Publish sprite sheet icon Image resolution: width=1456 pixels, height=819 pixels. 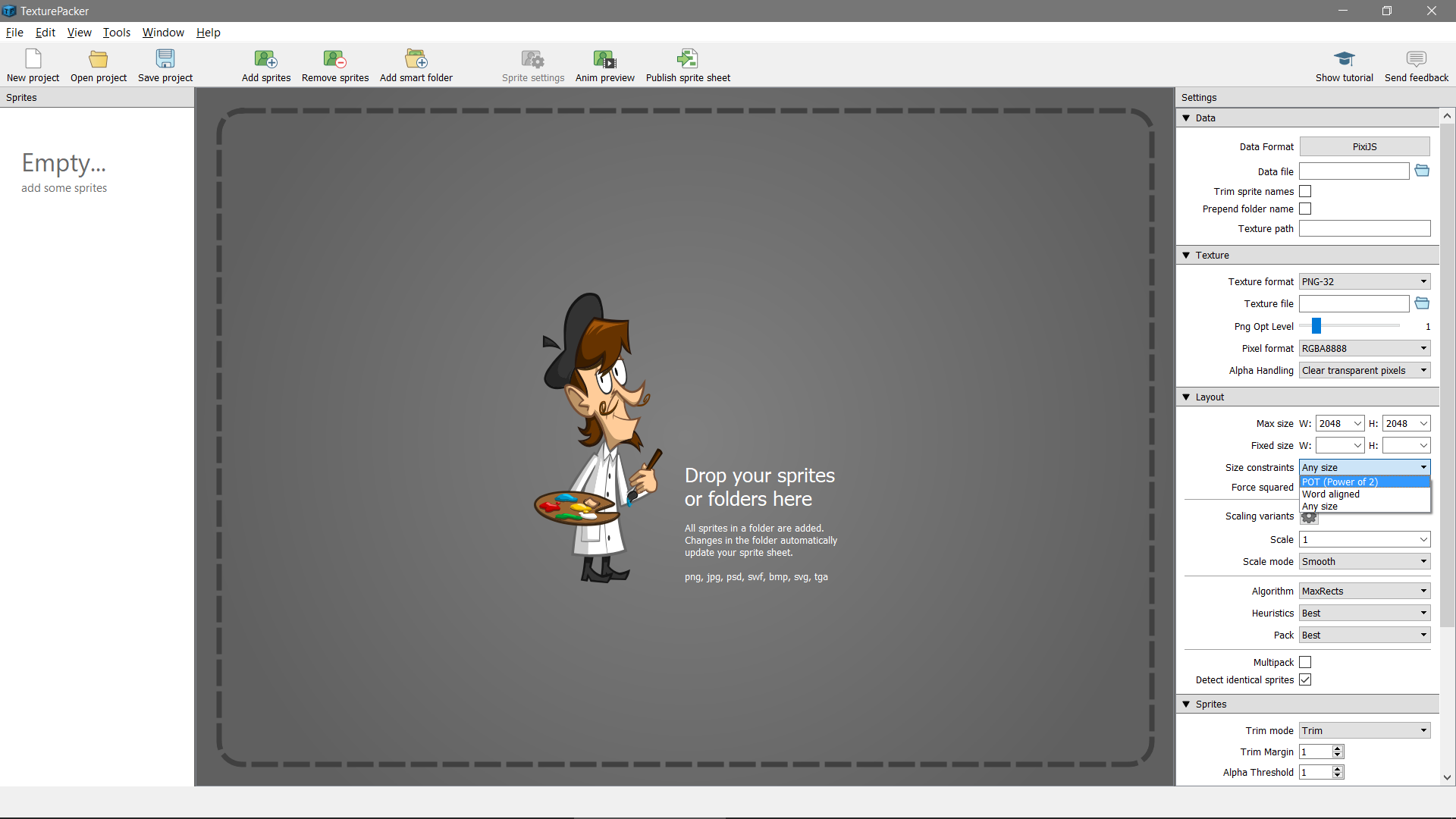coord(687,58)
